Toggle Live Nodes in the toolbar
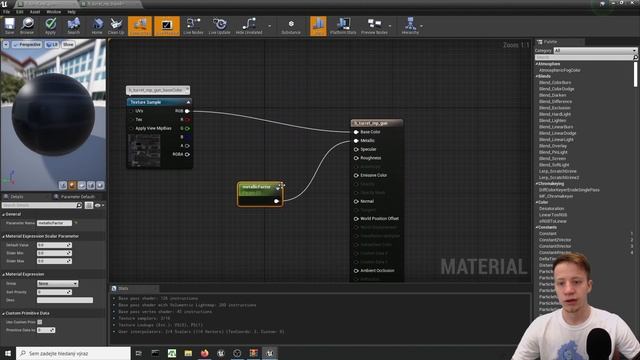The width and height of the screenshot is (640, 360). coord(193,26)
